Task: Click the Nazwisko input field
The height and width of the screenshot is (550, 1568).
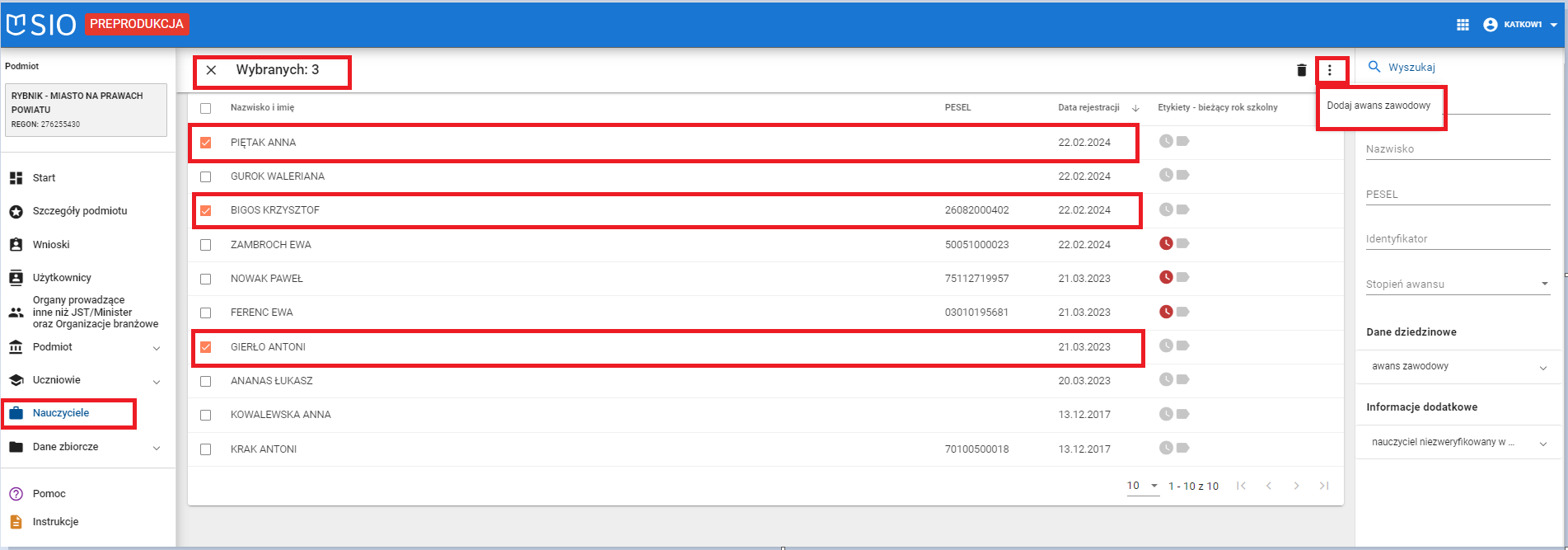Action: (1458, 149)
